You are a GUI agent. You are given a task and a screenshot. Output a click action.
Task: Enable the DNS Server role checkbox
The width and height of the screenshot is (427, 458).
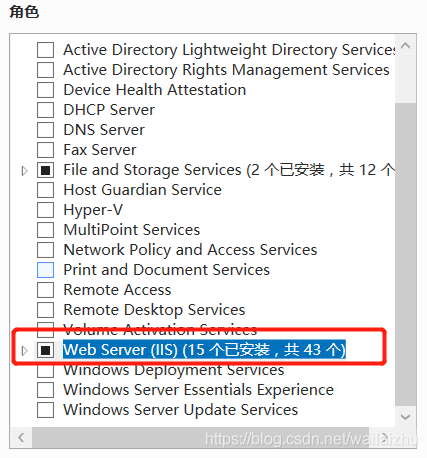[45, 130]
